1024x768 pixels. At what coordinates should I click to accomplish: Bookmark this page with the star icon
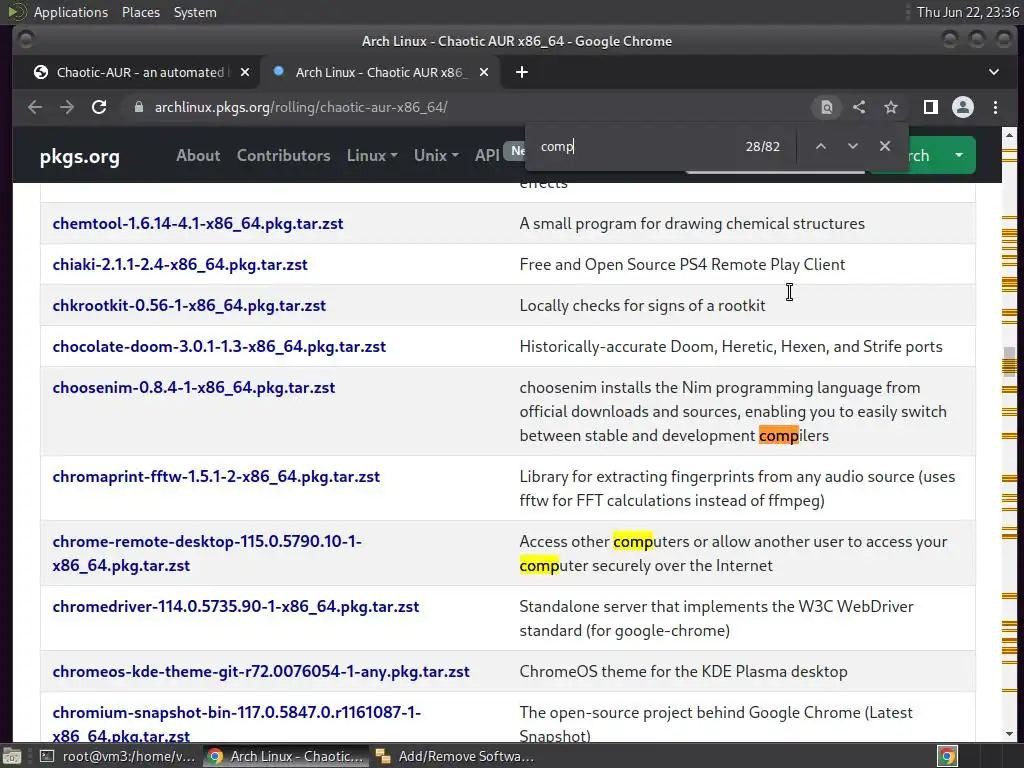tap(891, 107)
